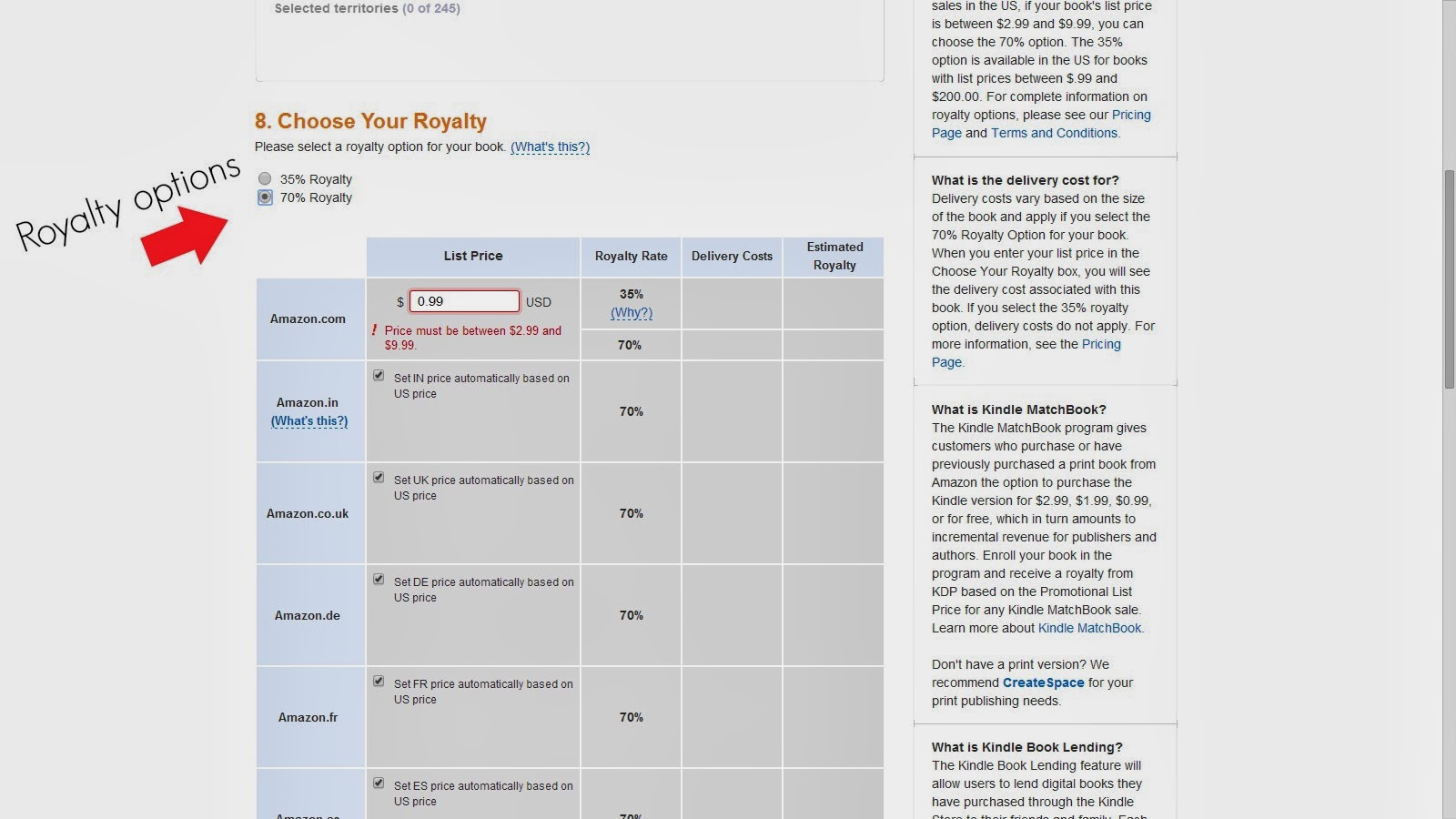Image resolution: width=1456 pixels, height=819 pixels.
Task: Open the Terms and Conditions link
Action: tap(1055, 133)
